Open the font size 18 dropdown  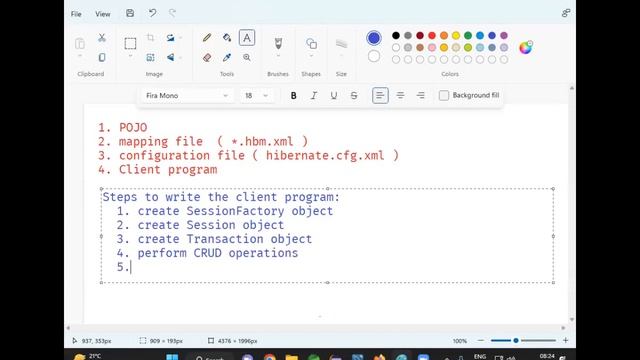(x=256, y=96)
